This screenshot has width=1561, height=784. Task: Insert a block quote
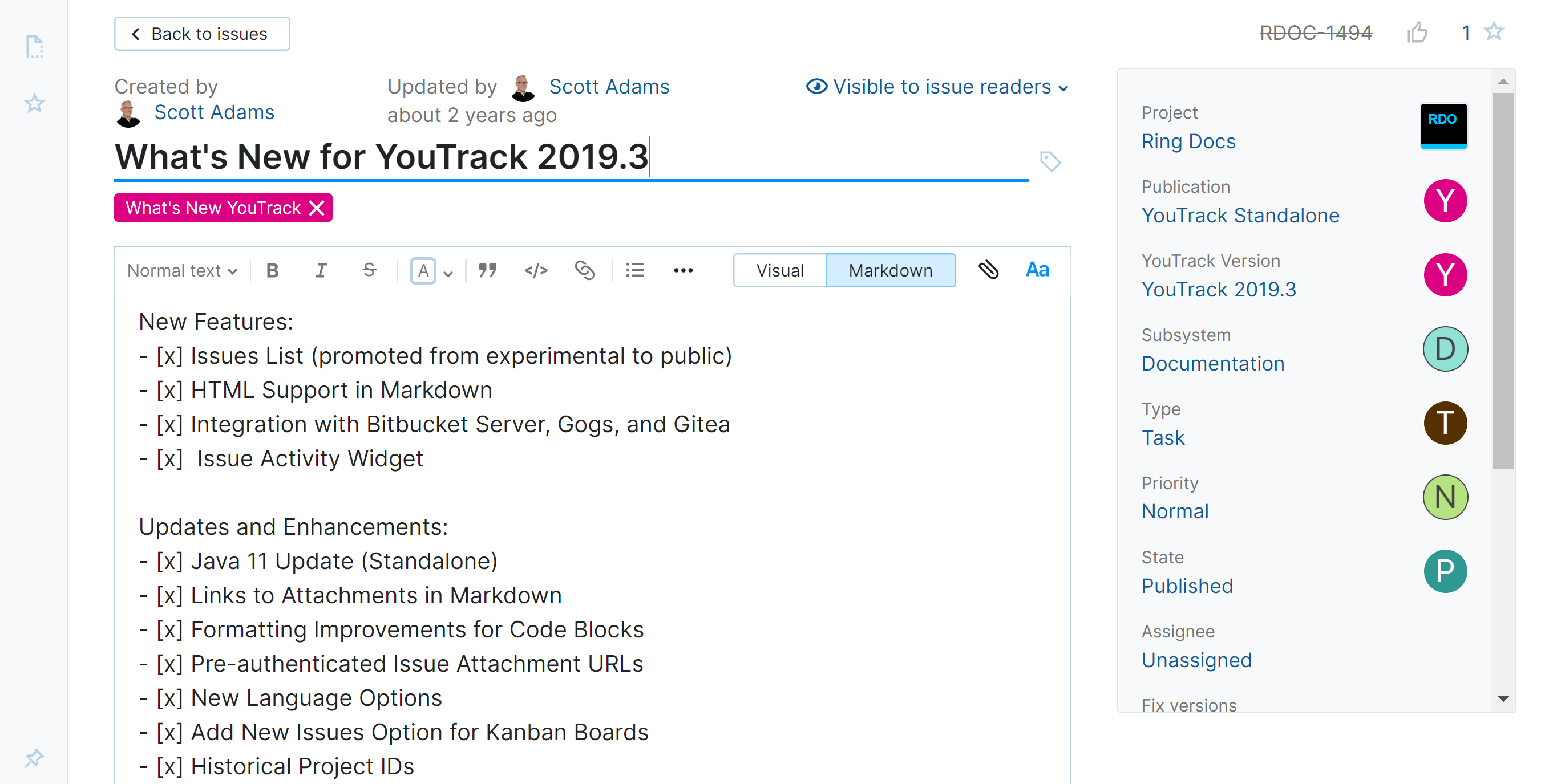pyautogui.click(x=488, y=270)
